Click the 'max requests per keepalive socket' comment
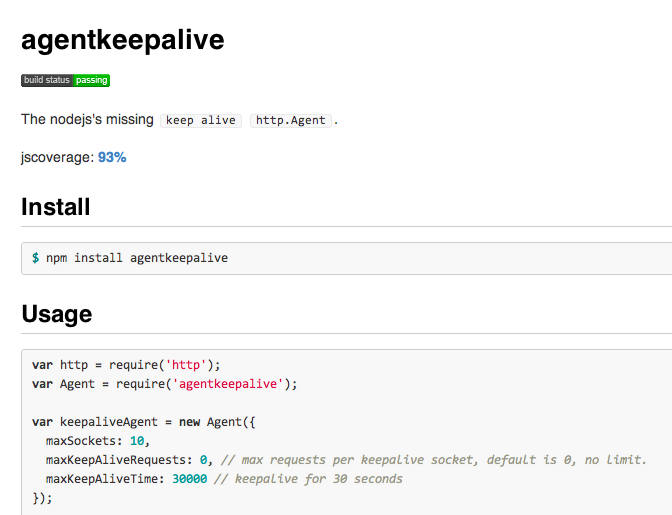 433,460
